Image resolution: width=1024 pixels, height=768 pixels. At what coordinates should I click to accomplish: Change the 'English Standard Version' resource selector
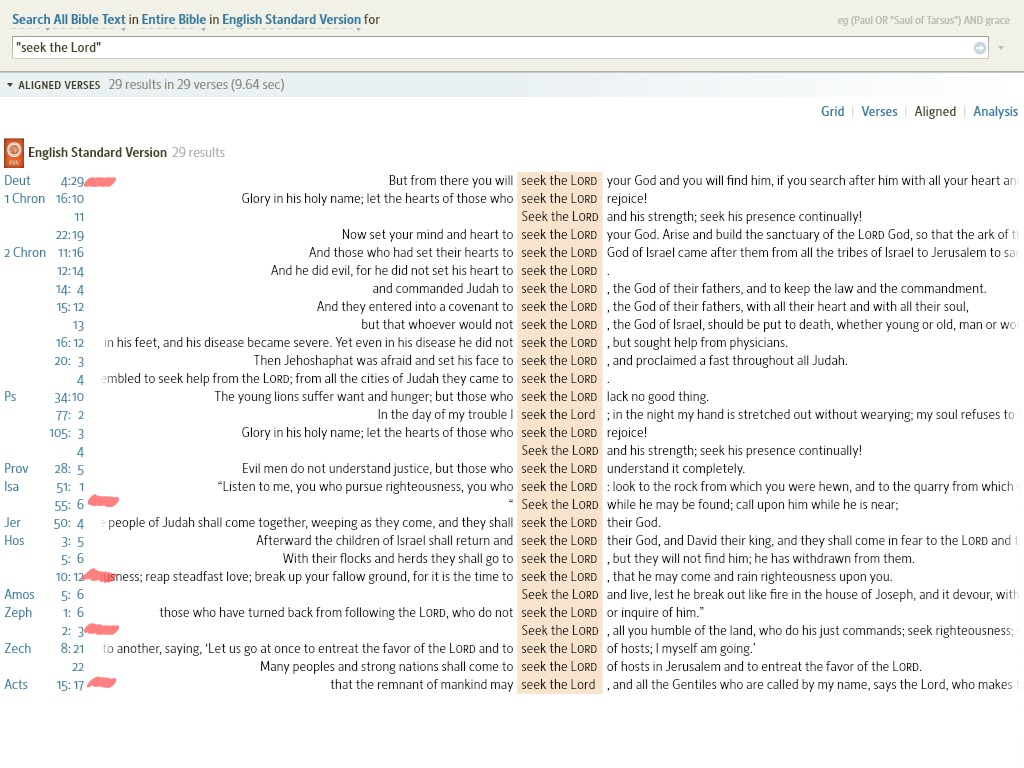[291, 20]
